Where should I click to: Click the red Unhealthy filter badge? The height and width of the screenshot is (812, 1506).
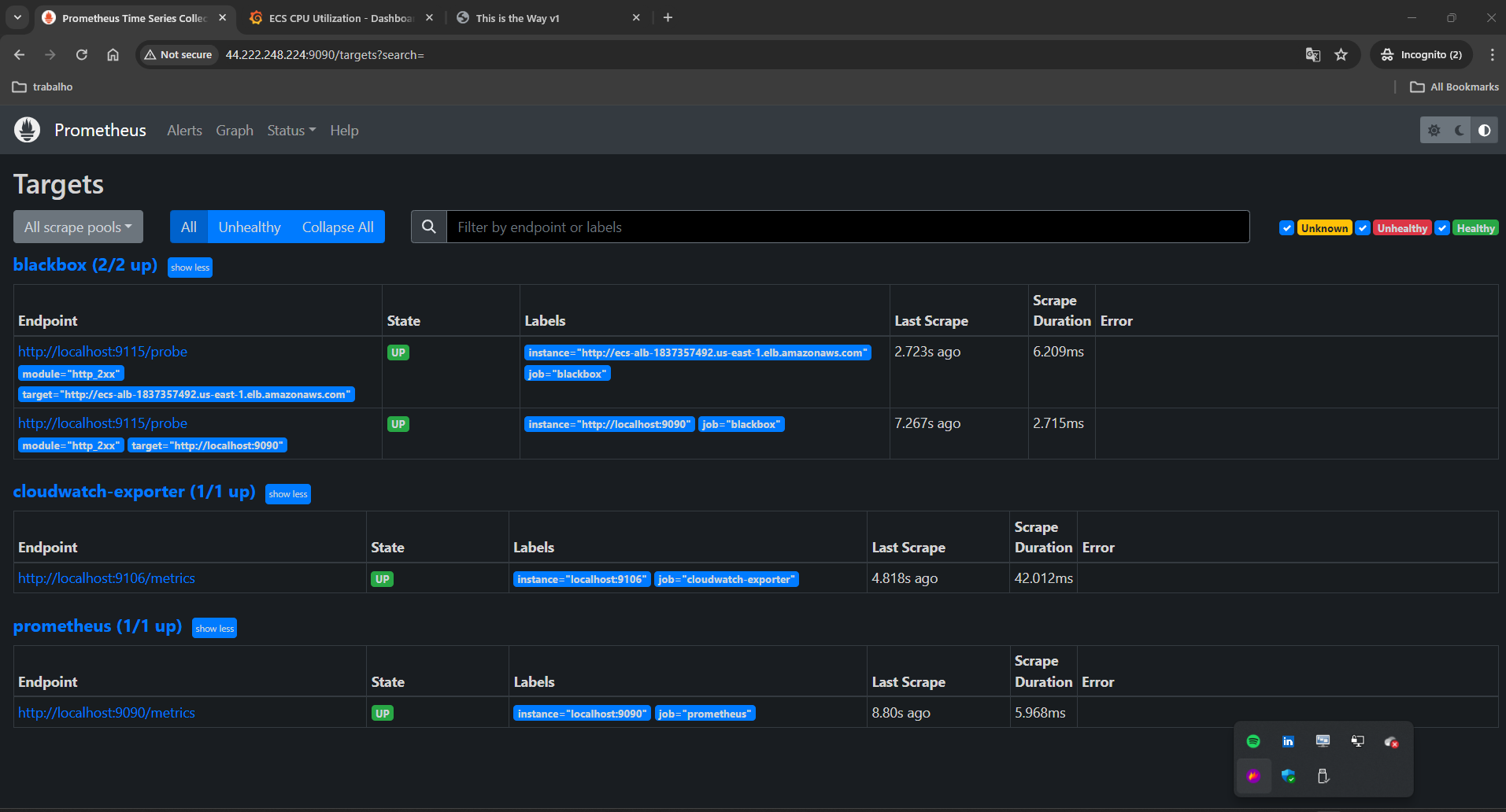click(1402, 228)
